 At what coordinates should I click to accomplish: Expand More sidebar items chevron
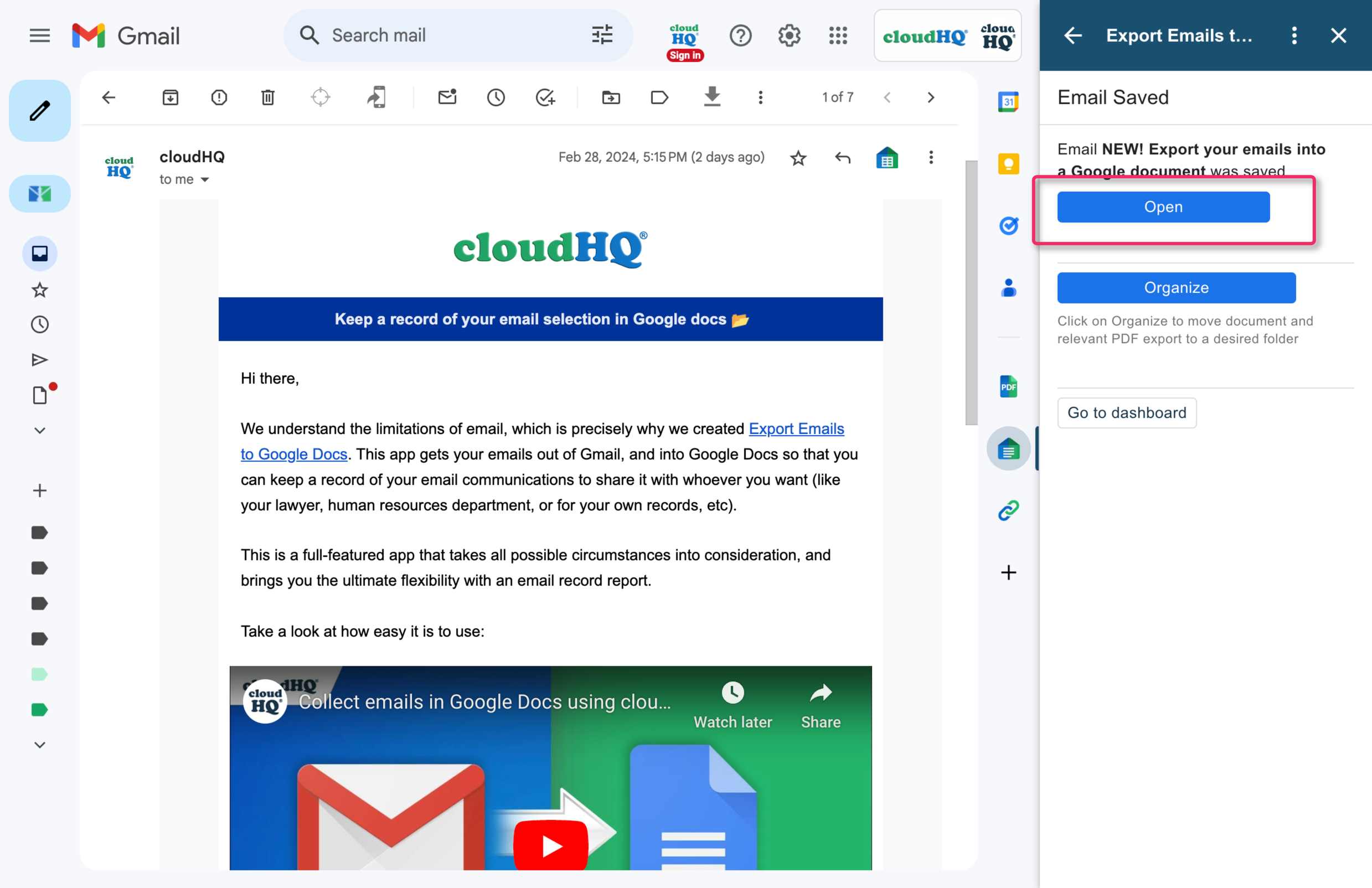[x=40, y=431]
